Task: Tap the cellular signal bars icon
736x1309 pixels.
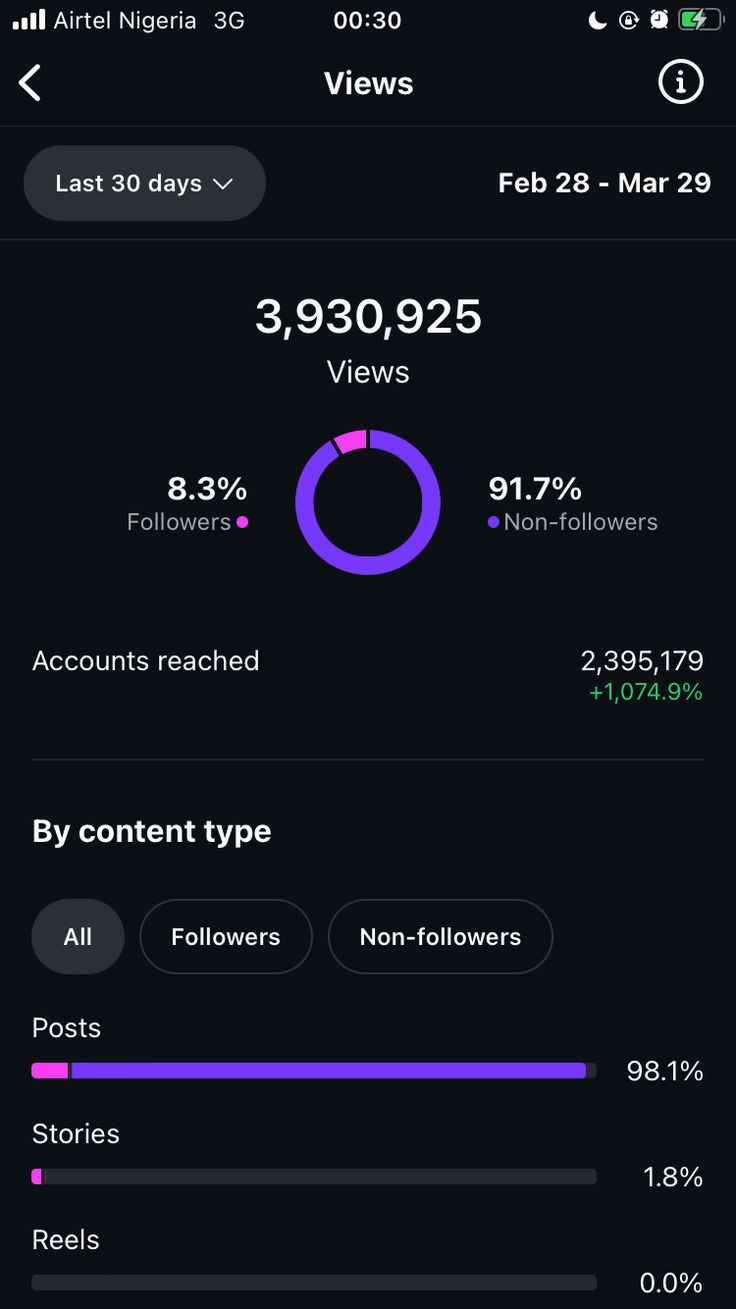Action: pyautogui.click(x=29, y=20)
